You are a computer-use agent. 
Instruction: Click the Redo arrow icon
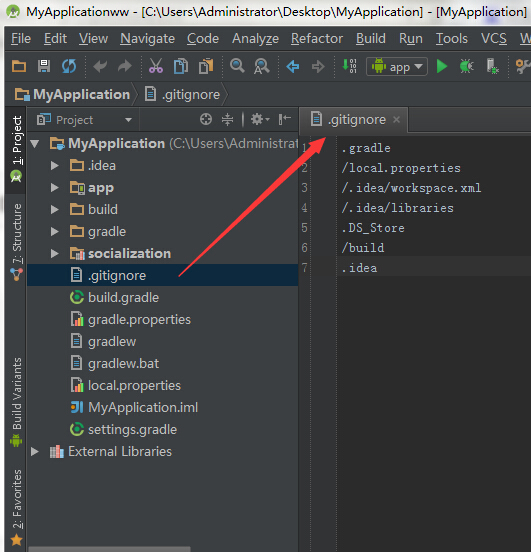[x=125, y=66]
